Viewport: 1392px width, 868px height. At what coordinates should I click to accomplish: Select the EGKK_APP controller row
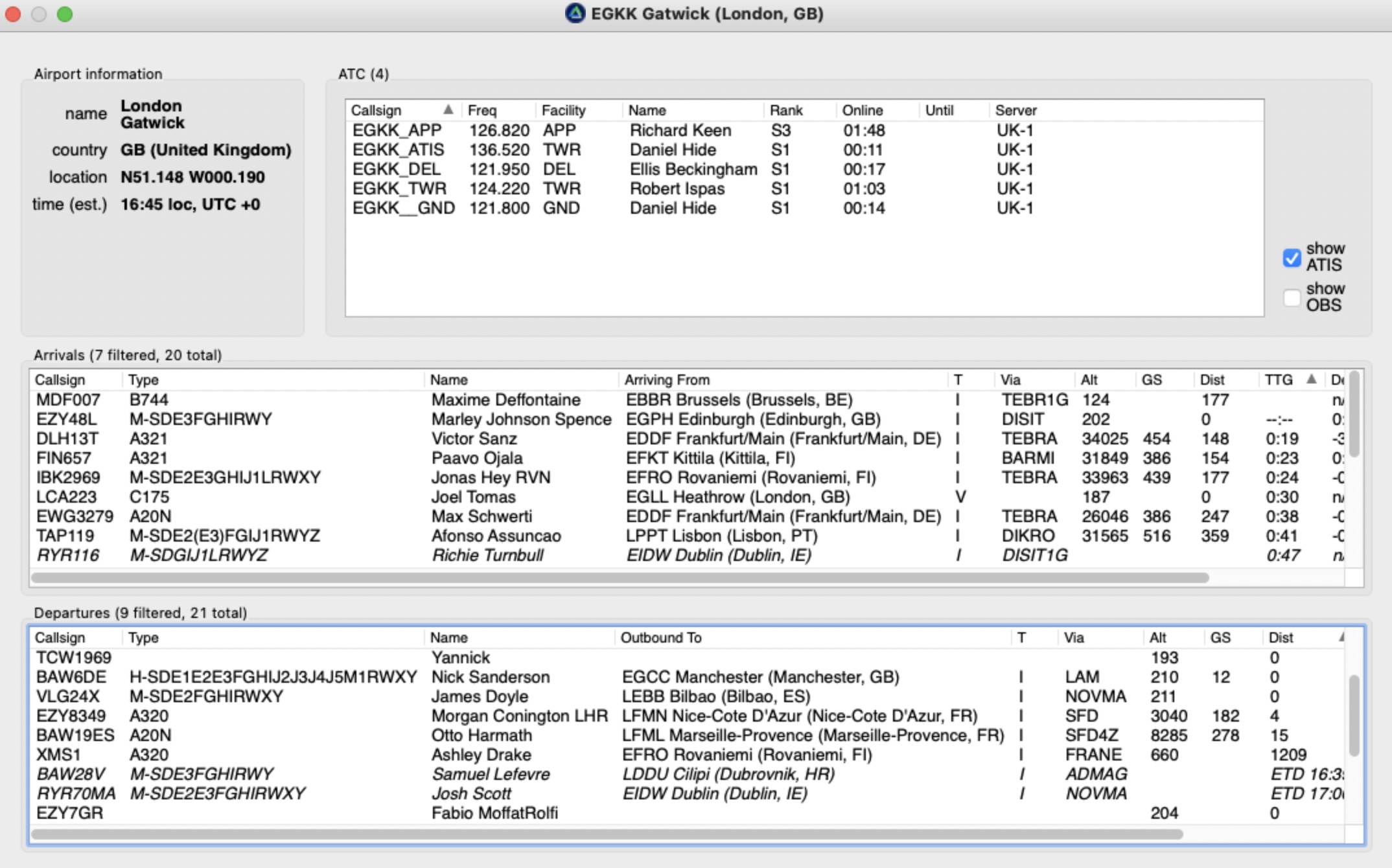tap(397, 130)
